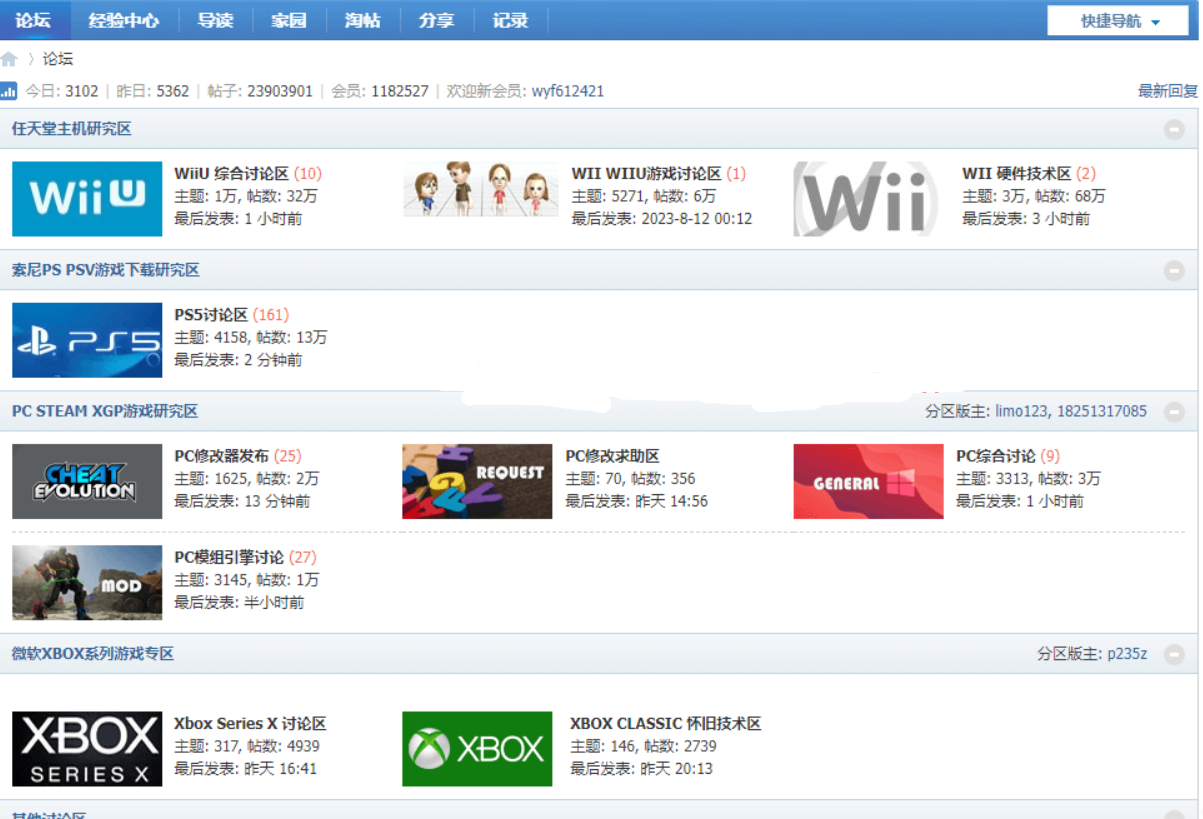
Task: Open moderator limo123 profile link
Action: point(1021,411)
